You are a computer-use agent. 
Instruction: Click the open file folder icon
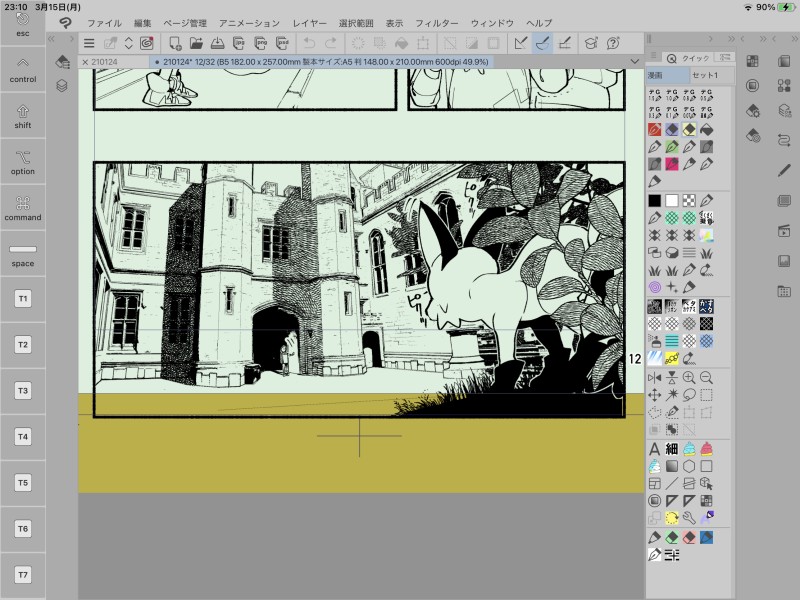point(196,43)
